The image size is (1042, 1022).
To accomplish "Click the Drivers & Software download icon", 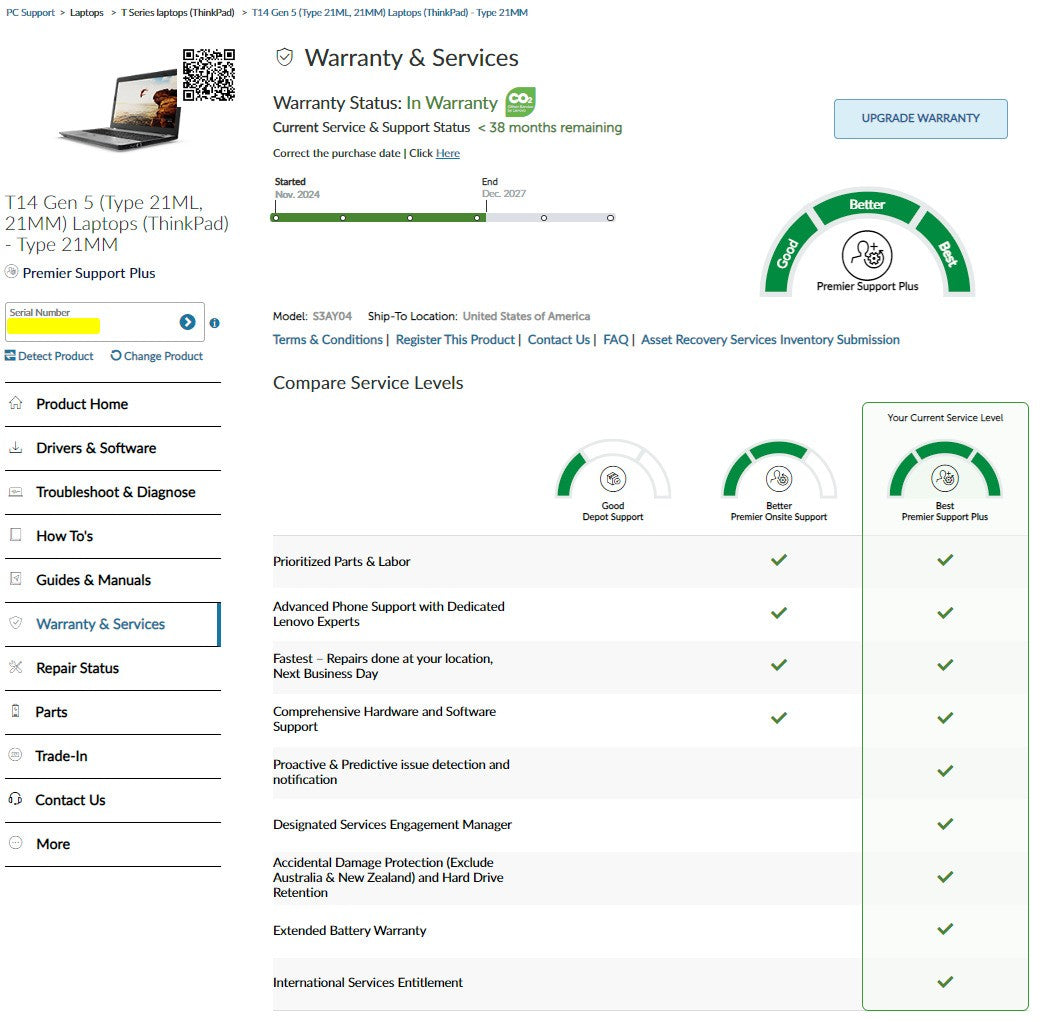I will click(x=16, y=447).
